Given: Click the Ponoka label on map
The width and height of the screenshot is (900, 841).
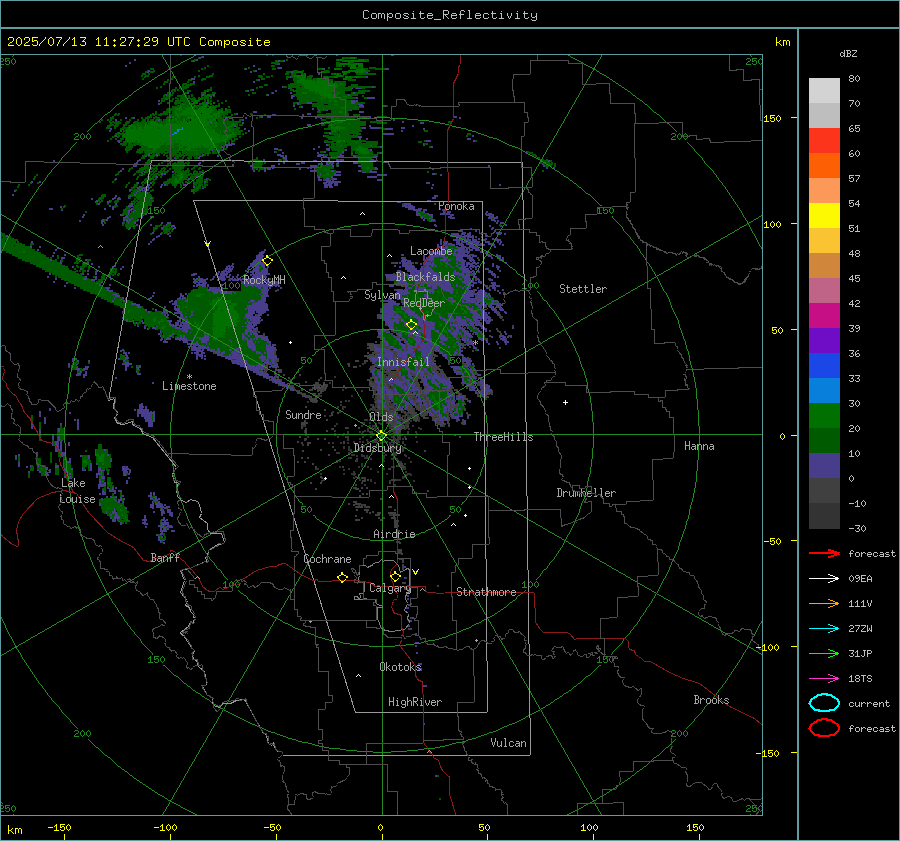Looking at the screenshot, I should (456, 206).
